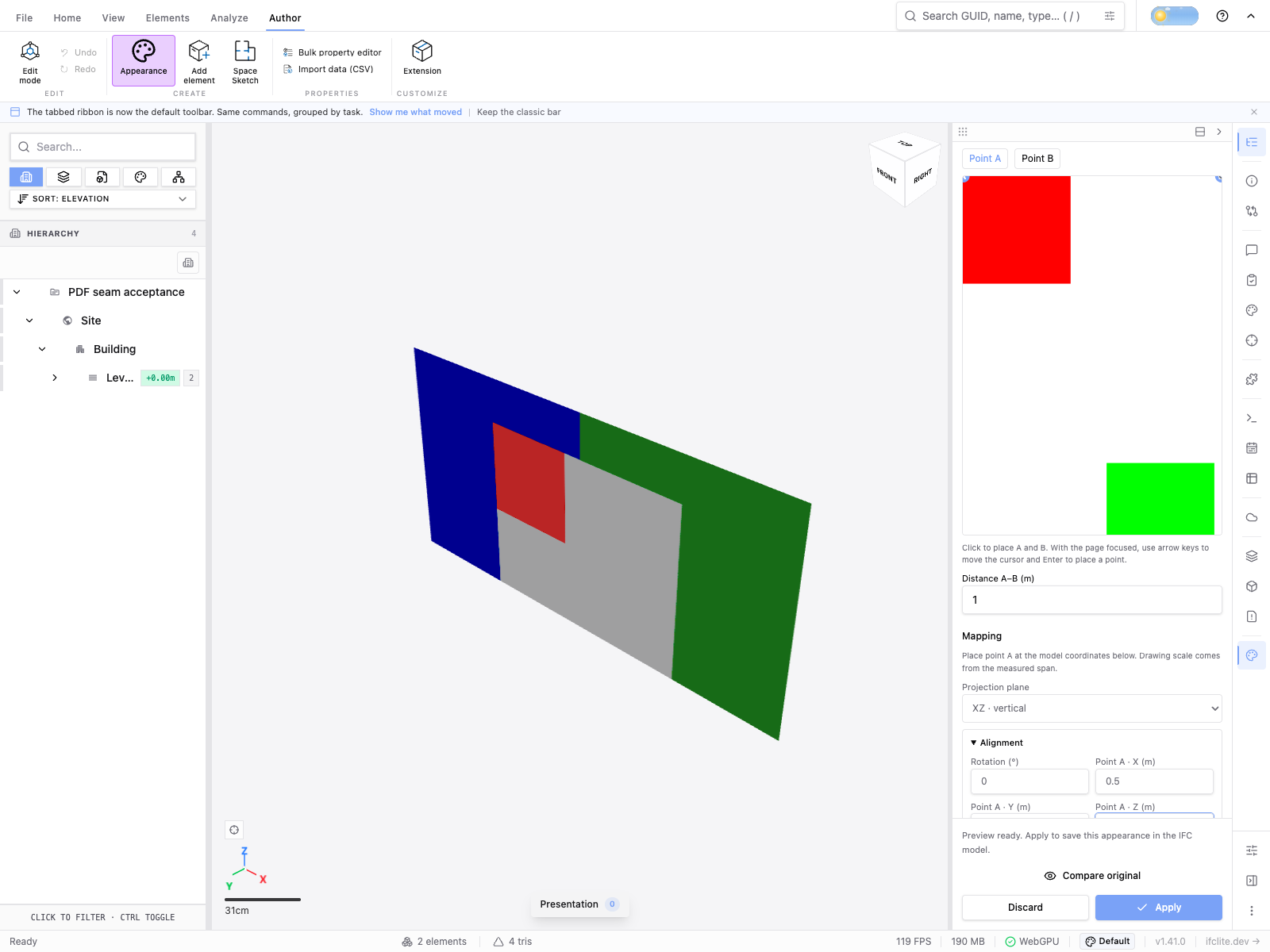Select Point A placement toggle
Viewport: 1270px width, 952px height.
985,159
